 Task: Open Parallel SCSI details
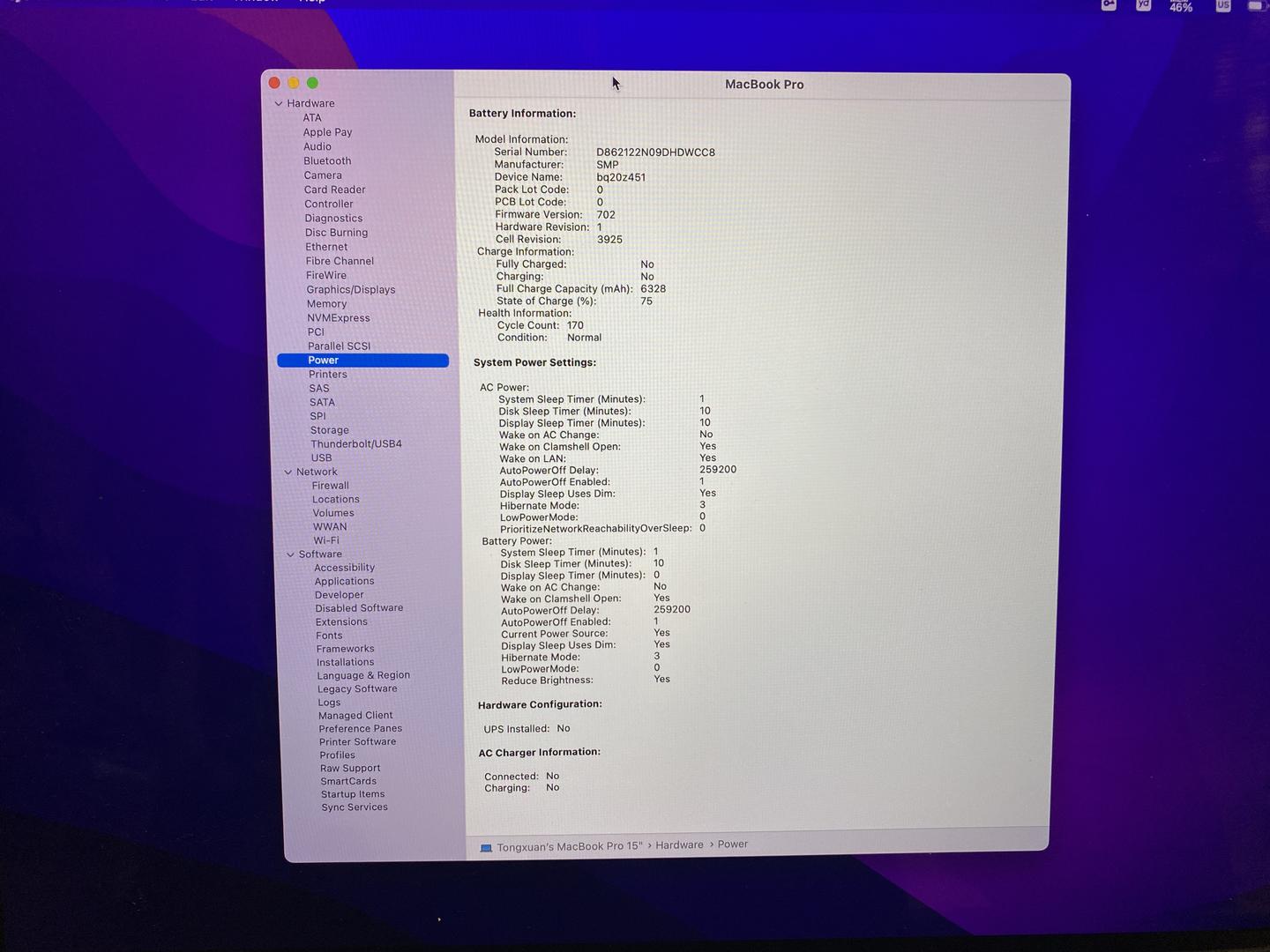[339, 346]
